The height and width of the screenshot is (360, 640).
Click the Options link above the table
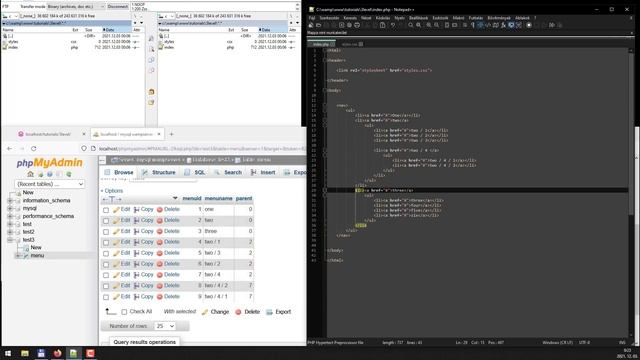tap(113, 191)
